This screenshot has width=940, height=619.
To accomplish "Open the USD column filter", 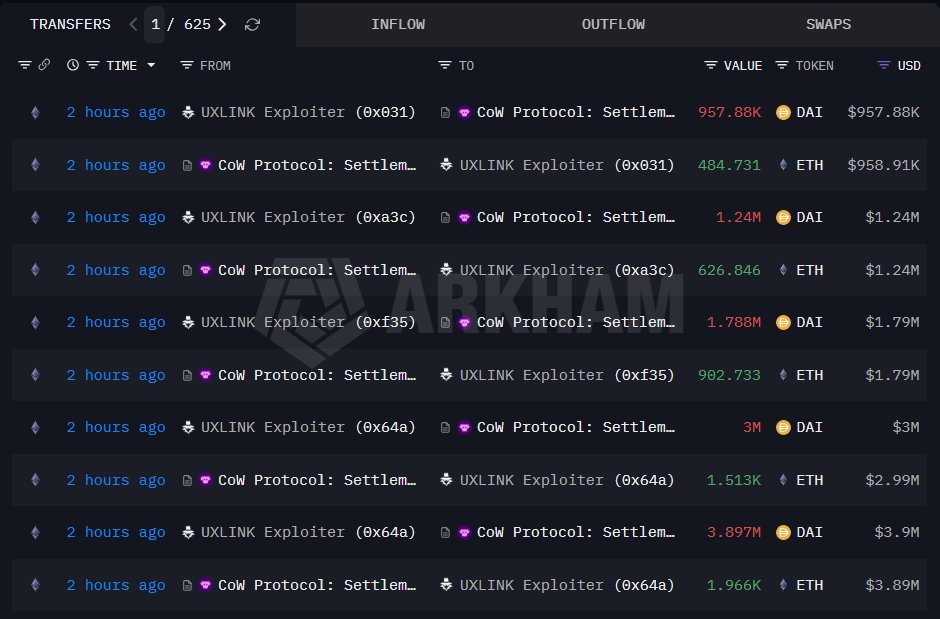I will coord(883,65).
